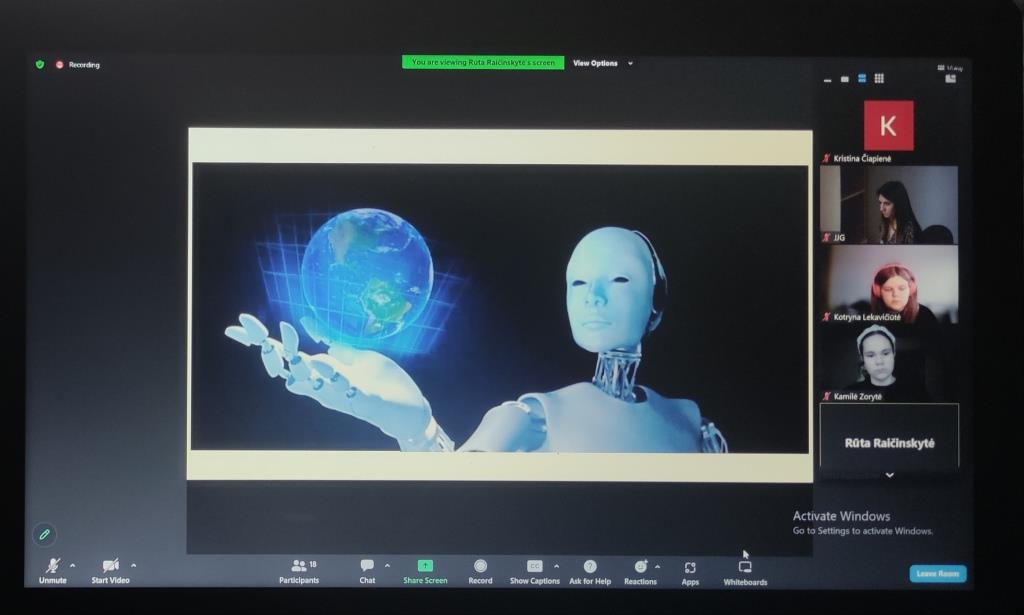Minimize the participant video strip with the dash icon

pos(827,80)
